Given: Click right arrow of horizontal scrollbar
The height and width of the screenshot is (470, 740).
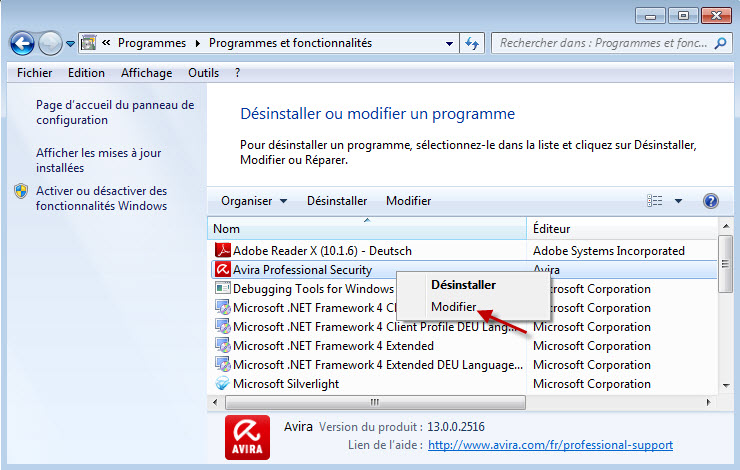Looking at the screenshot, I should tap(708, 403).
